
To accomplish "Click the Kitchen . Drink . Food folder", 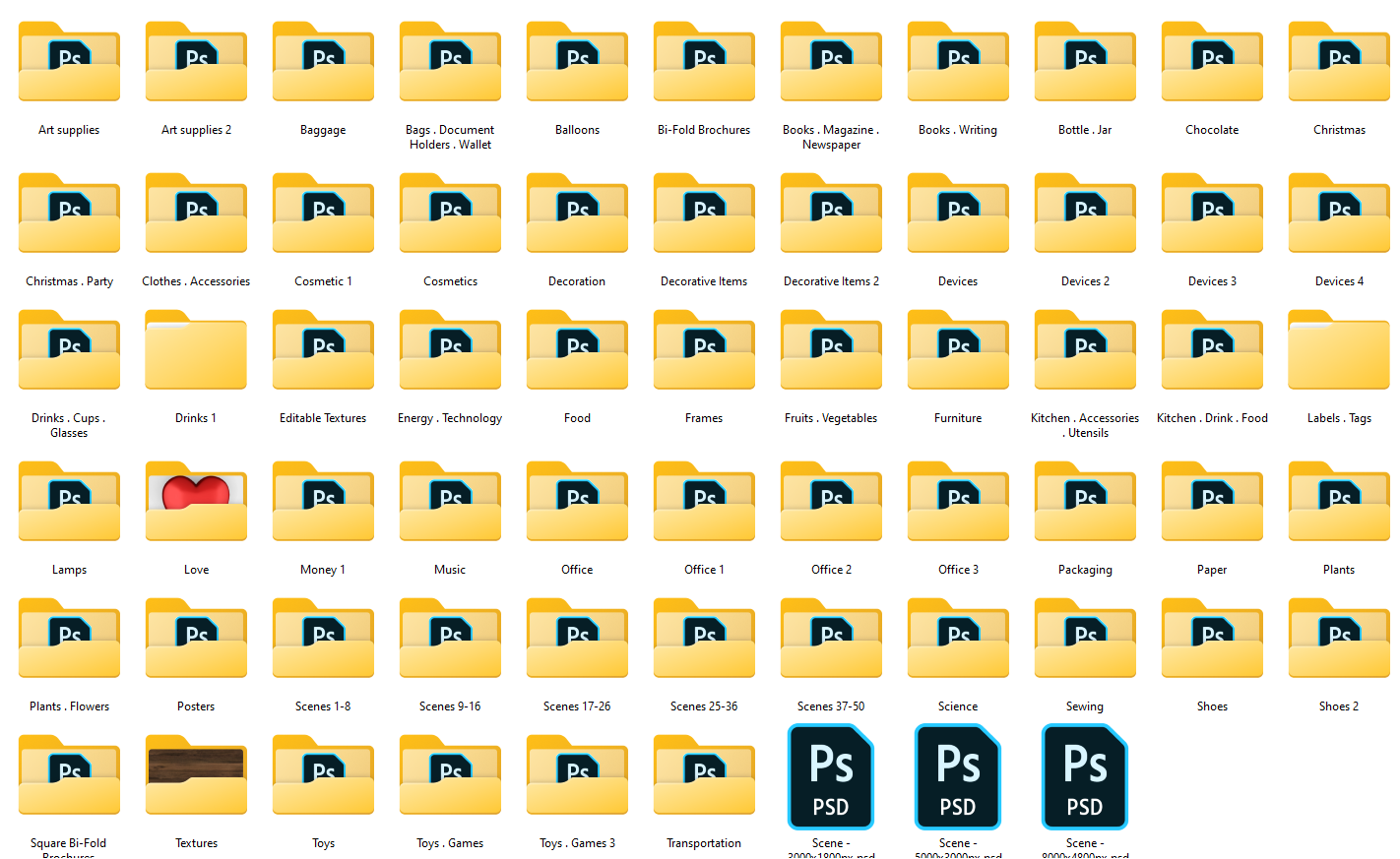I will pos(1212,350).
